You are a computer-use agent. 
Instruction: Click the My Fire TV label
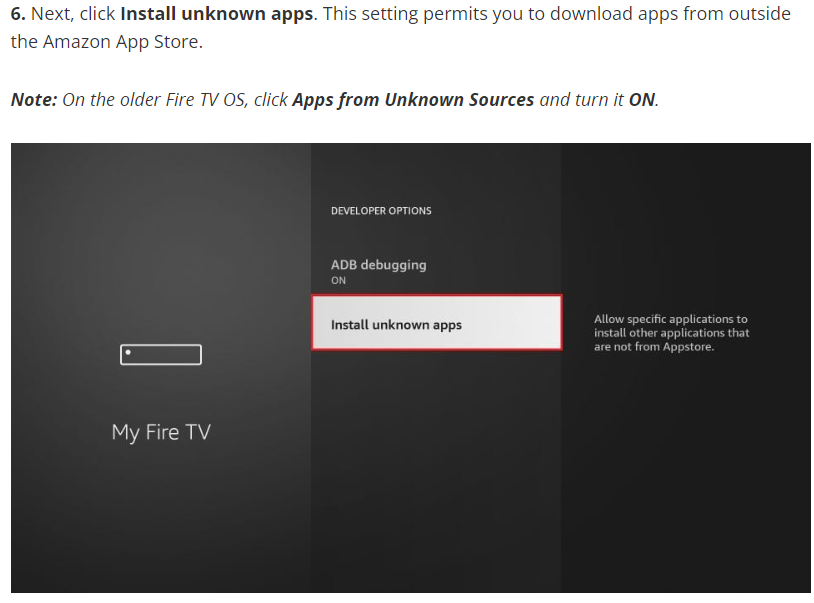pyautogui.click(x=161, y=432)
